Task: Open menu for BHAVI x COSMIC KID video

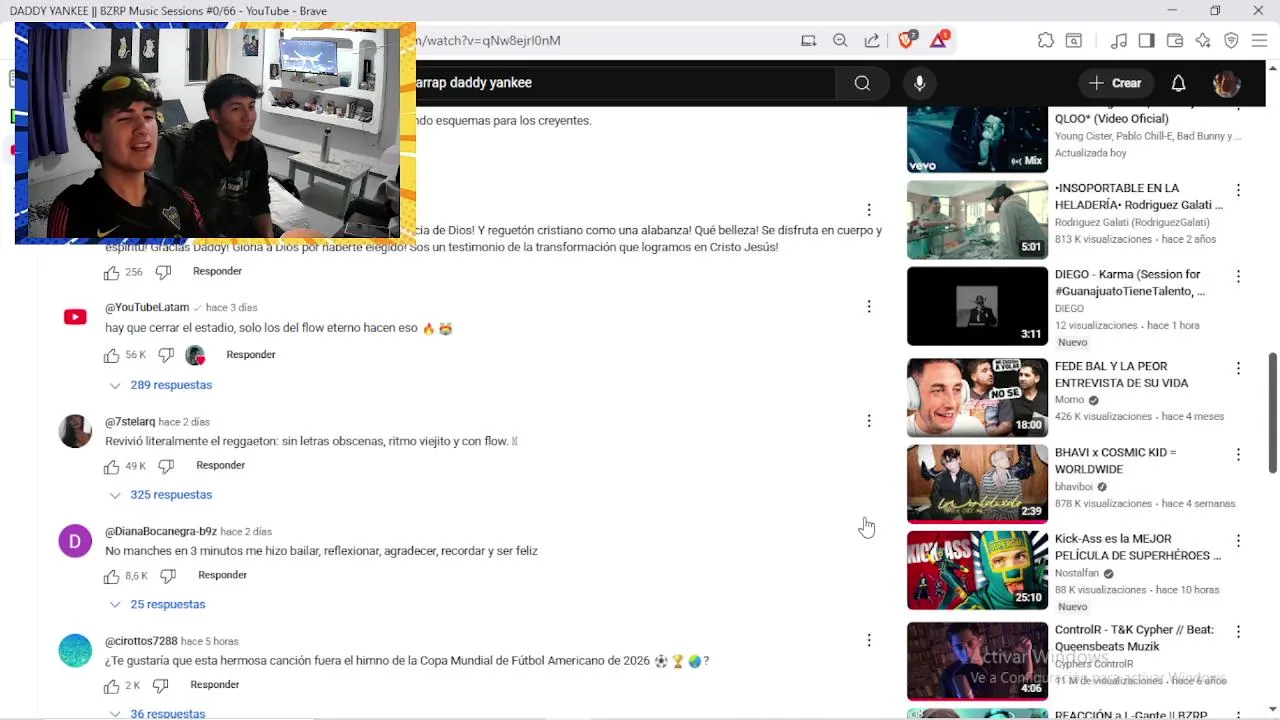Action: [x=1238, y=454]
